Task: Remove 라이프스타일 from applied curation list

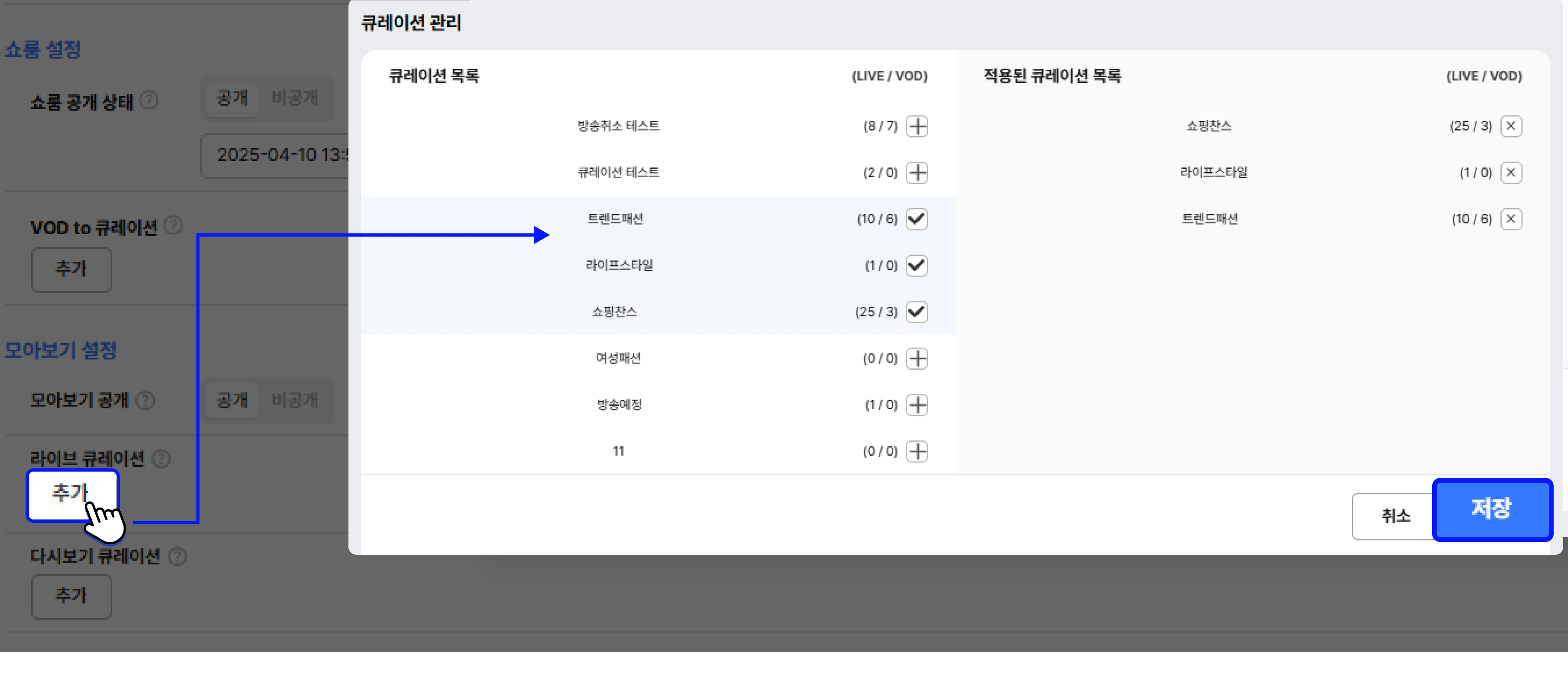Action: [1511, 173]
